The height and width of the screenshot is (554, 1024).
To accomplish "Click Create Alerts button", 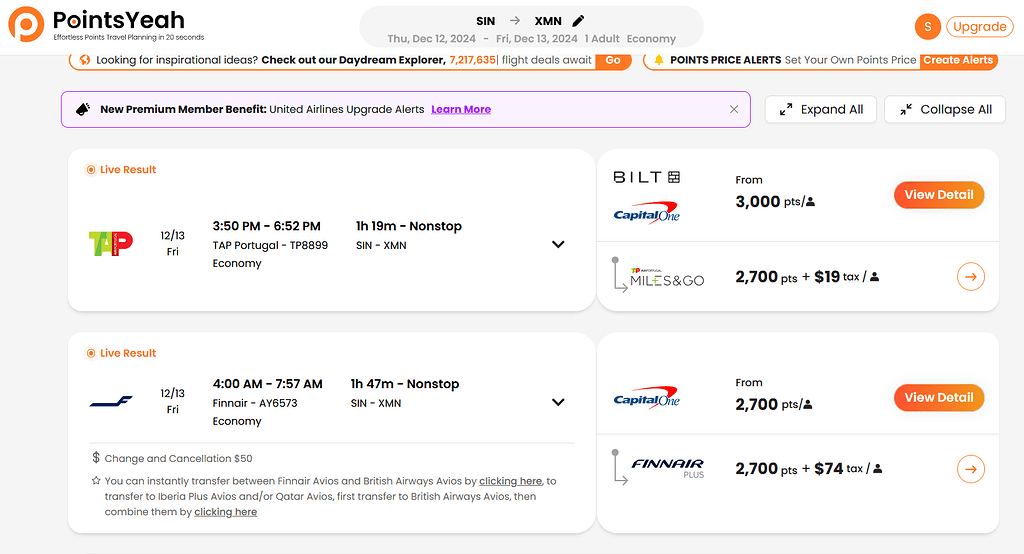I will [957, 60].
